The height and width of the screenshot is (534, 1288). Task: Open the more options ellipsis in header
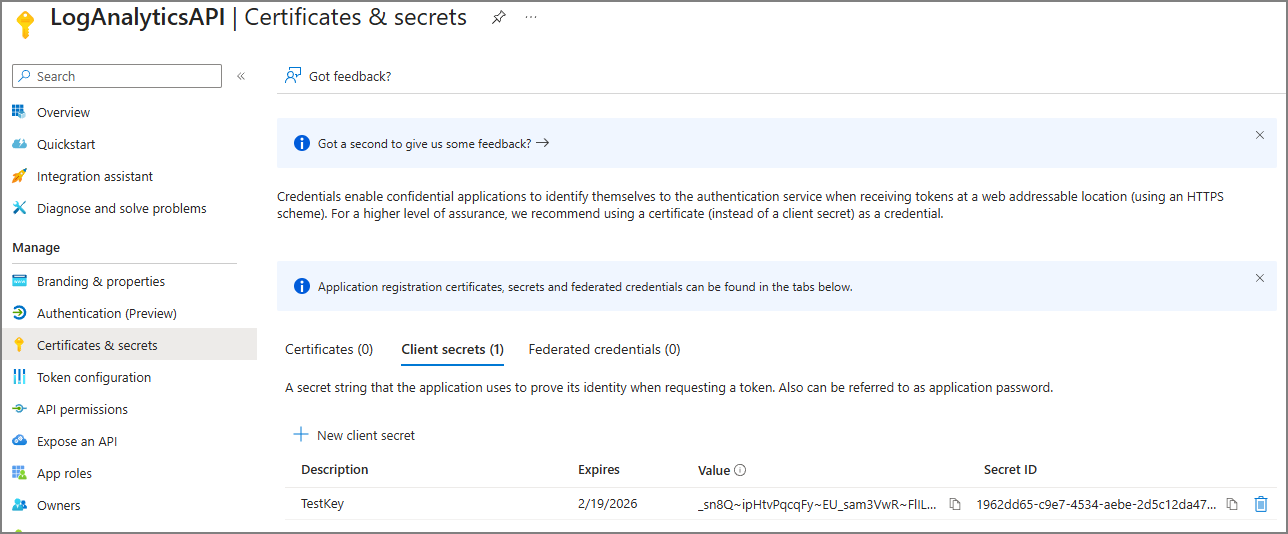(531, 17)
